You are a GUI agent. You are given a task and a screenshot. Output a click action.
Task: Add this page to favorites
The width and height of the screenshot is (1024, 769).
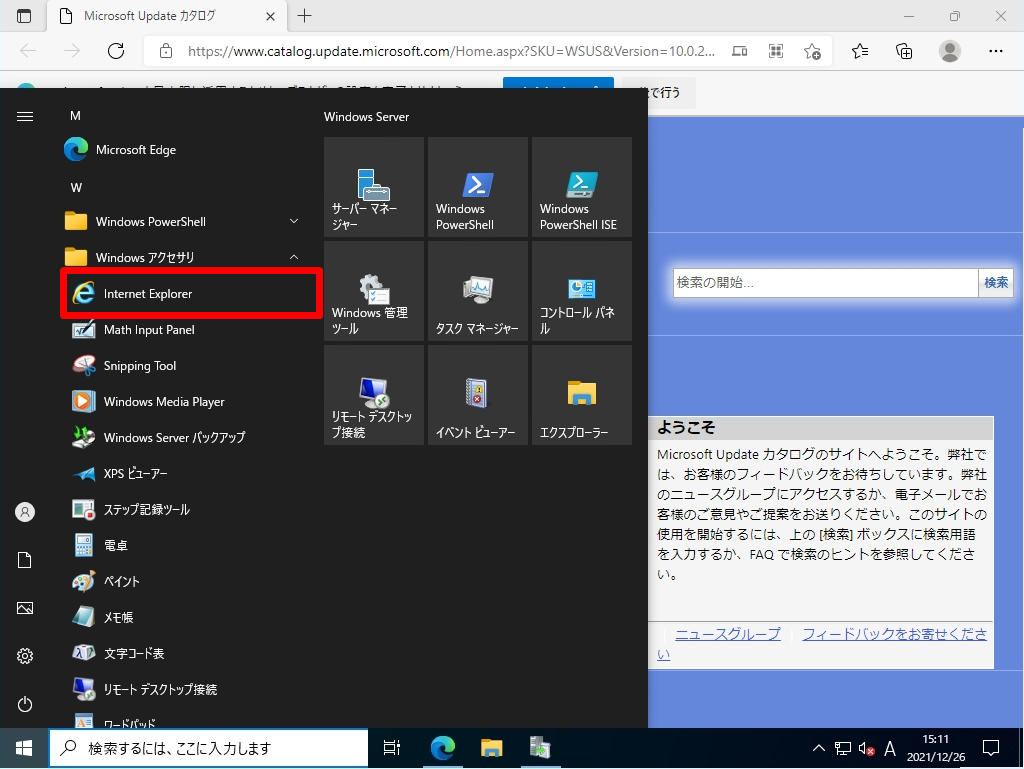[x=812, y=51]
